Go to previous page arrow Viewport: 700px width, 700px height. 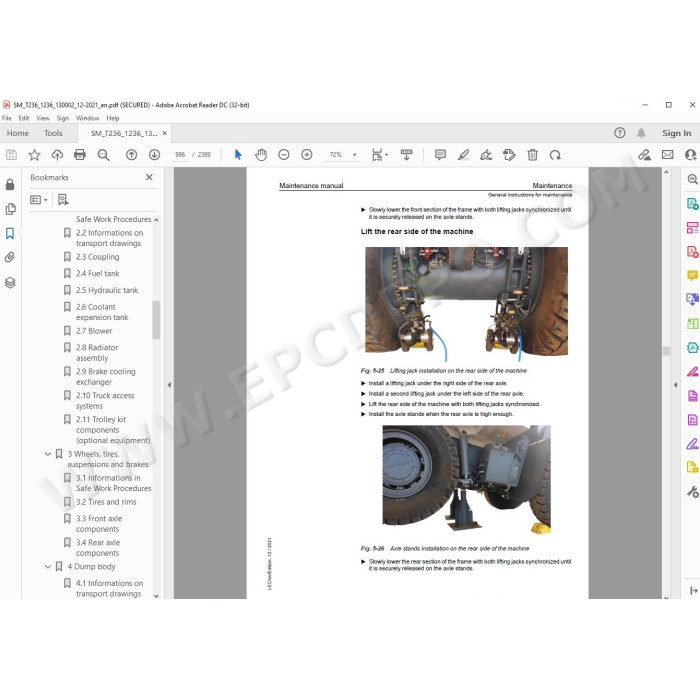[131, 155]
